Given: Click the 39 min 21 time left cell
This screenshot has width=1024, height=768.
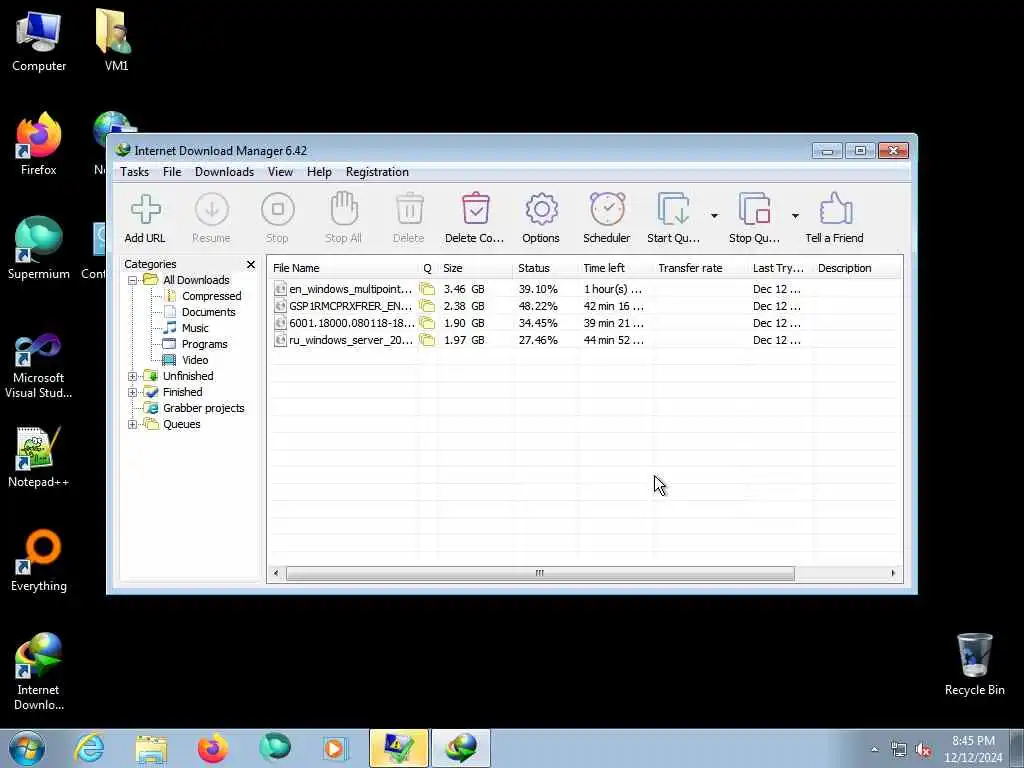Looking at the screenshot, I should pos(614,323).
